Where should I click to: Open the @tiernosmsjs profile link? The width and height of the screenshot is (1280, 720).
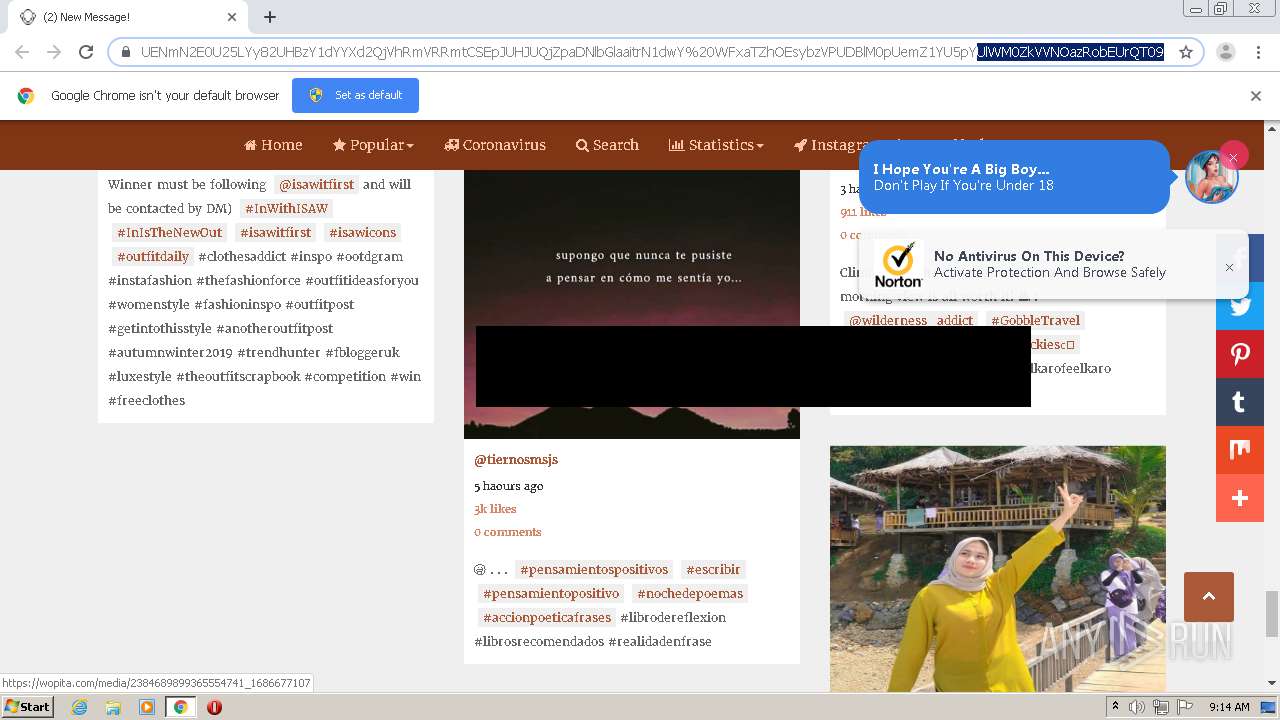(x=516, y=460)
